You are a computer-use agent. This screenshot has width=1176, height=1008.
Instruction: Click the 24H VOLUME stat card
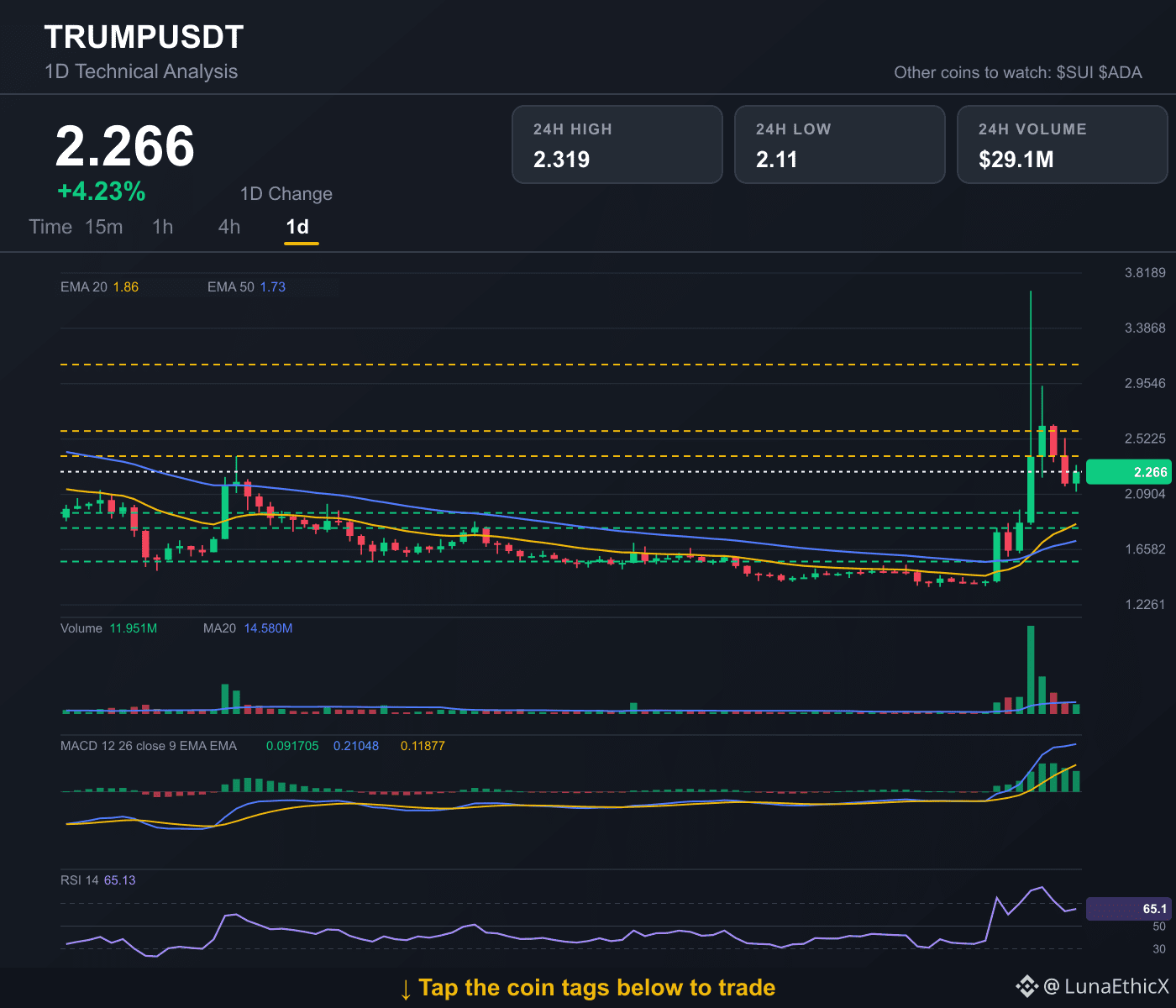[1063, 144]
